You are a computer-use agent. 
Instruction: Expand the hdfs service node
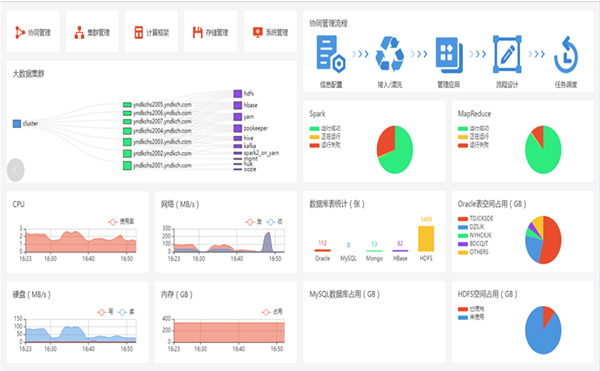coord(238,94)
